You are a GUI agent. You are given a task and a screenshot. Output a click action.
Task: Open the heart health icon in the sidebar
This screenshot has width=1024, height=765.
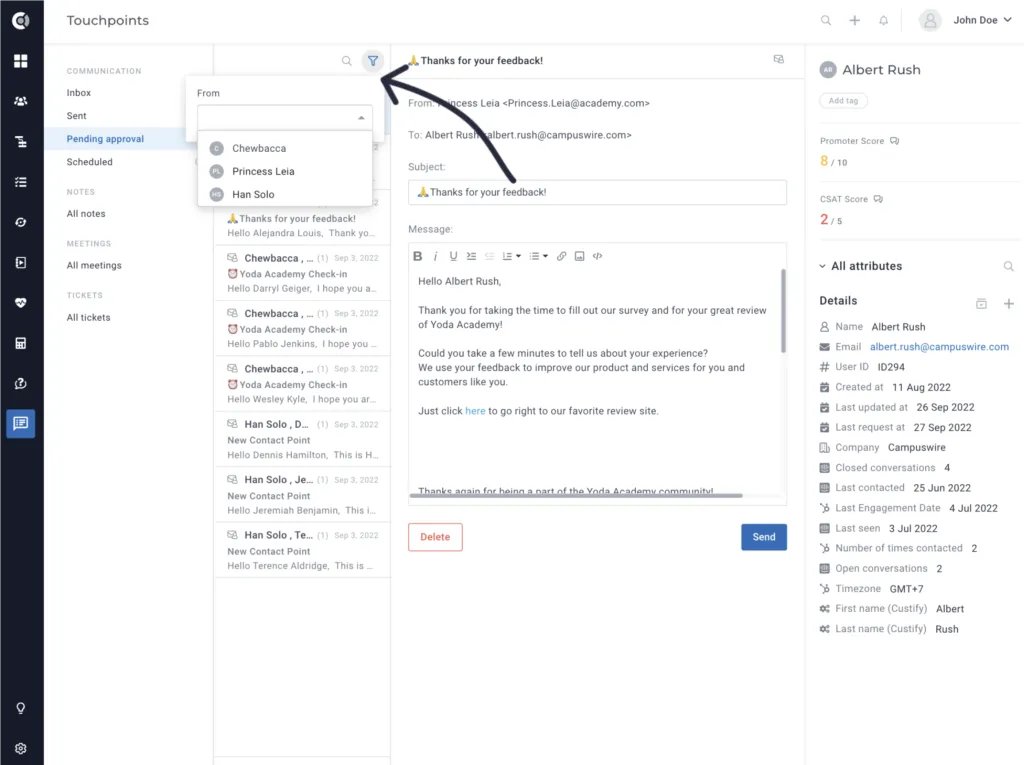point(21,302)
